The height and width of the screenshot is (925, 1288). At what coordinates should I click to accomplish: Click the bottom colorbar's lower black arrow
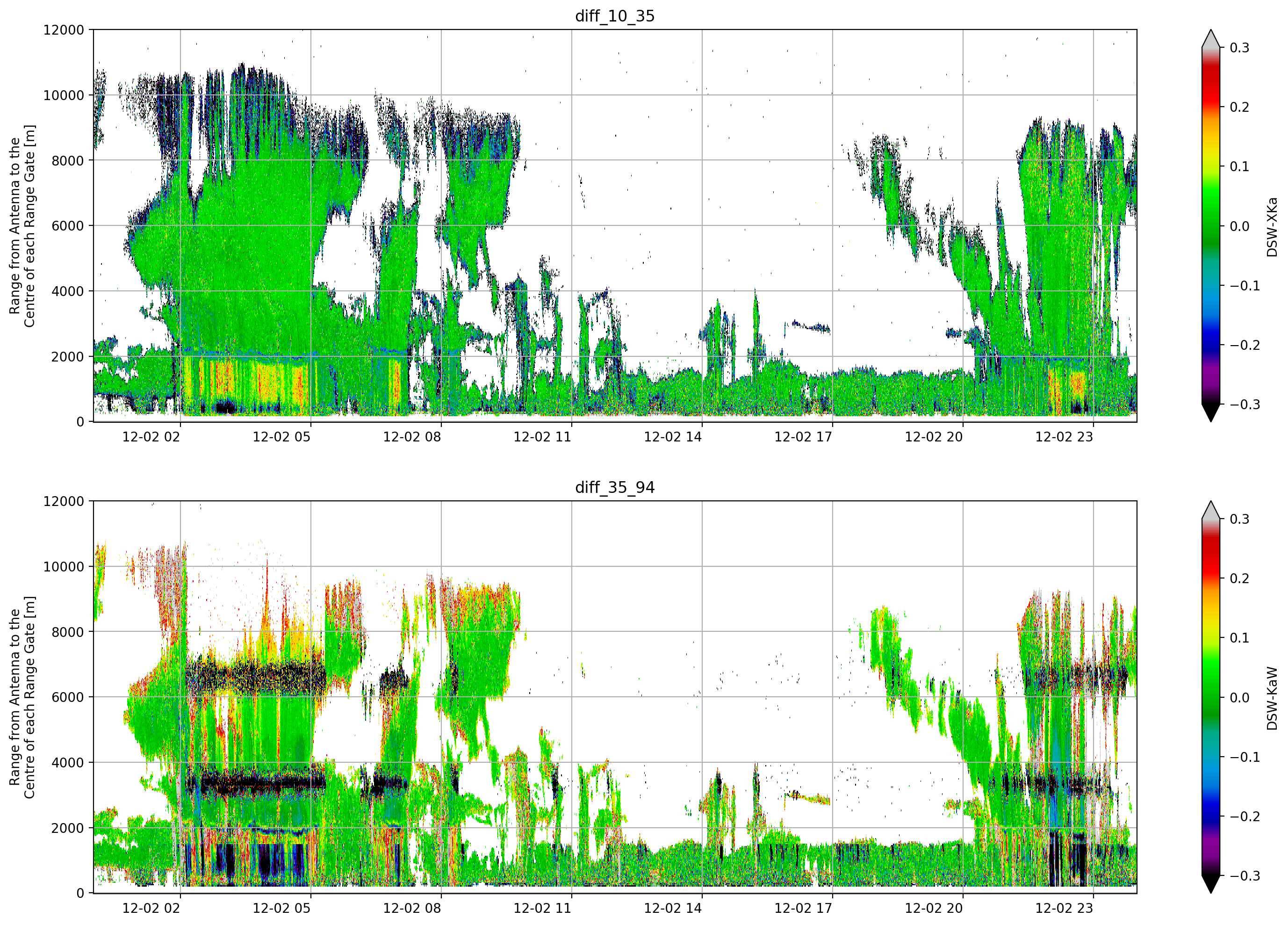coord(1211,885)
